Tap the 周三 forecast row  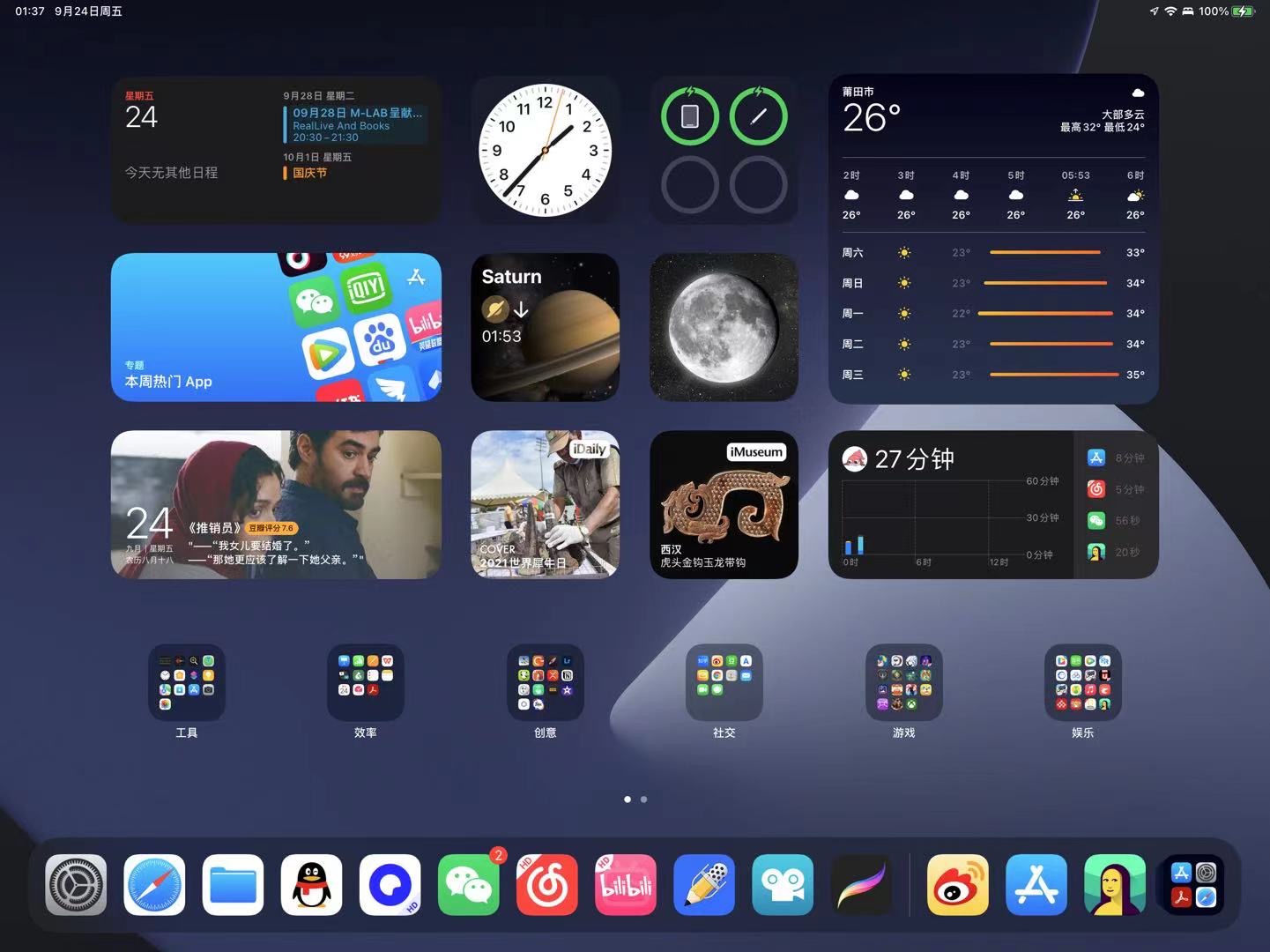click(993, 375)
